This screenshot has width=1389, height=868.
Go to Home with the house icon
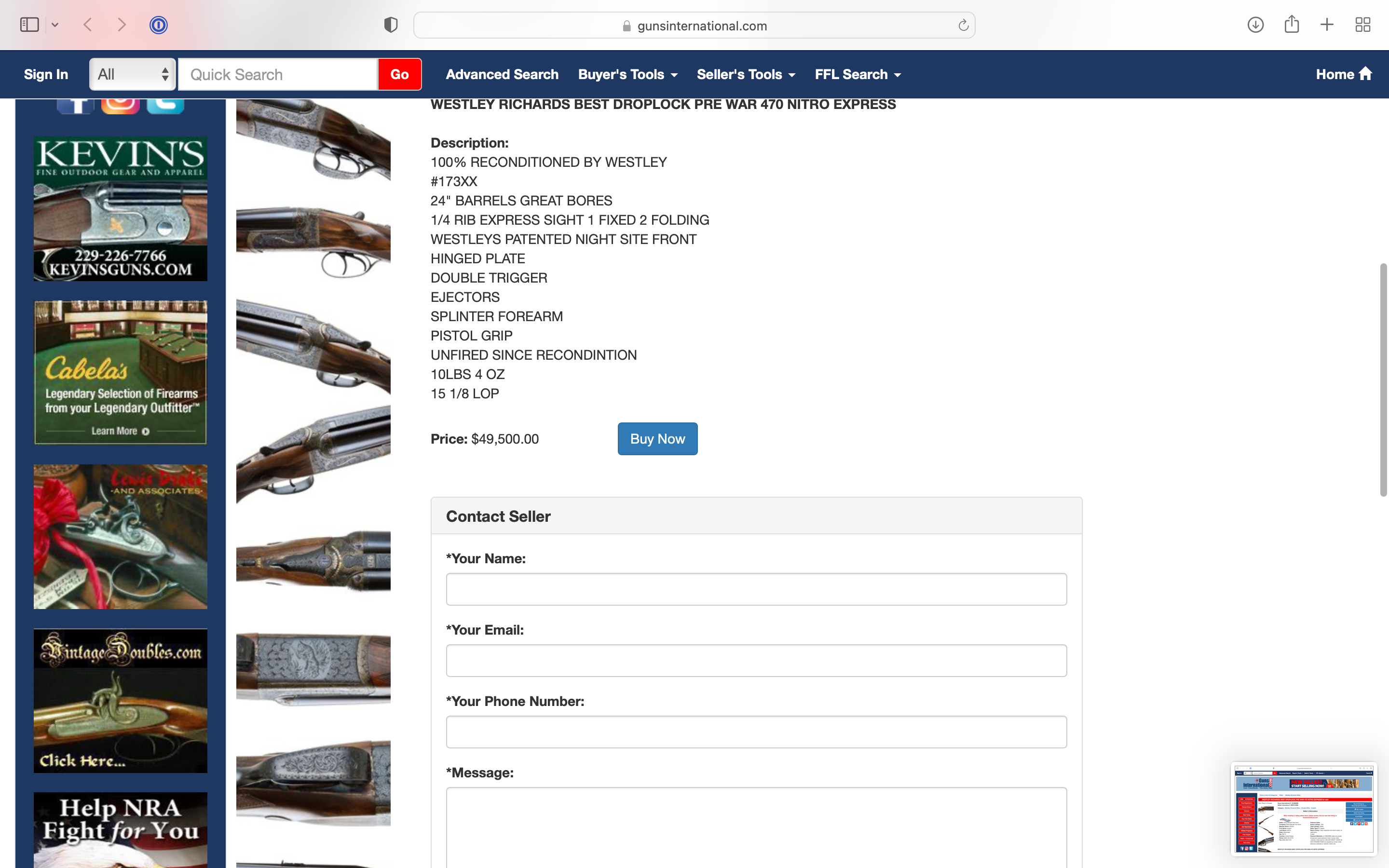[x=1344, y=74]
